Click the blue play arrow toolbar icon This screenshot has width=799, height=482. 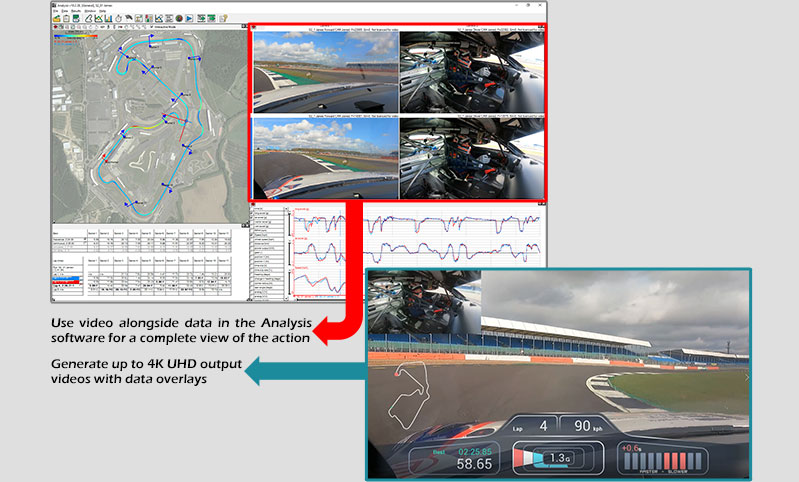pos(188,17)
